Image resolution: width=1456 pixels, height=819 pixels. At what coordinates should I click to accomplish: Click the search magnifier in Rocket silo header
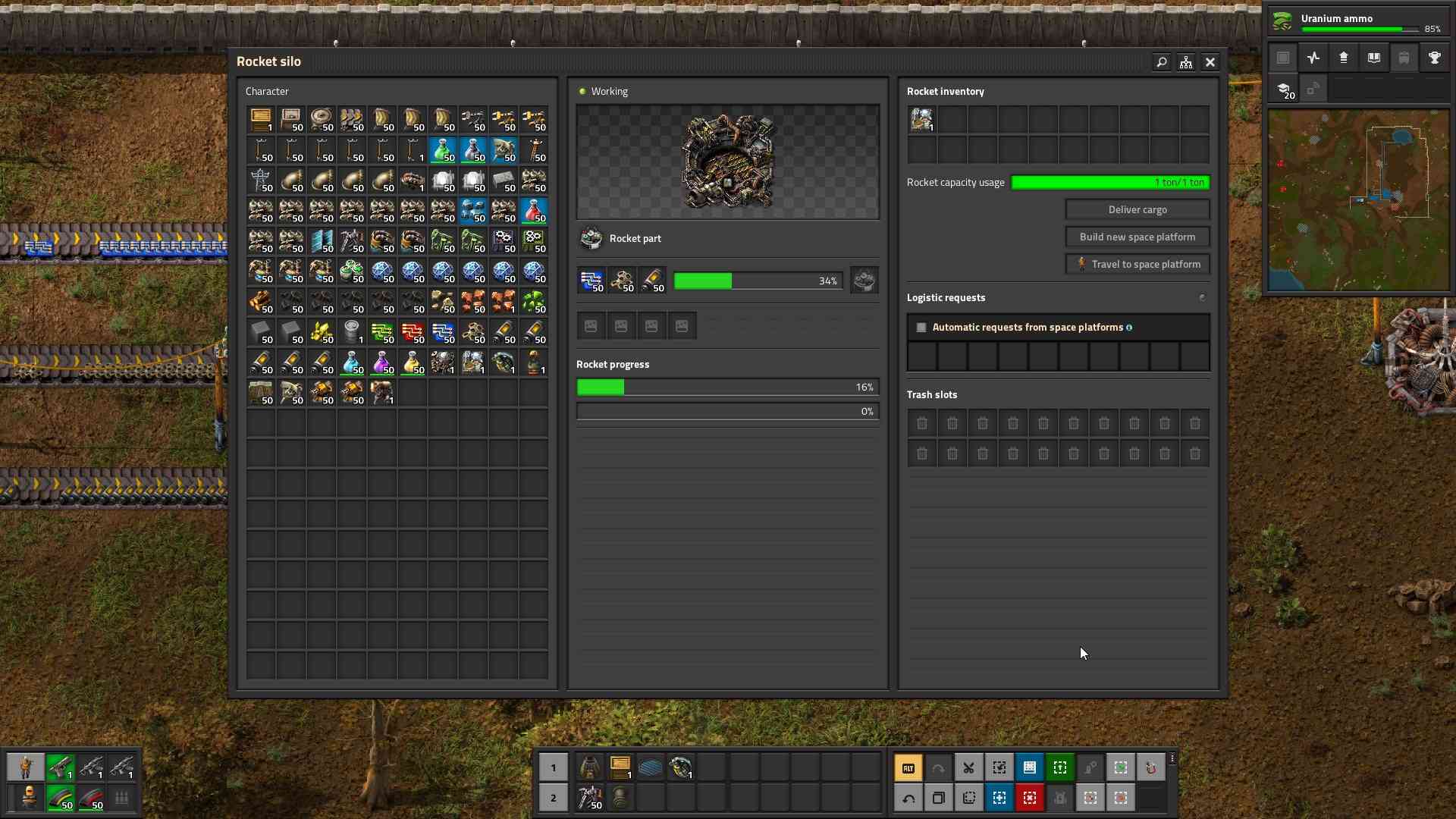click(x=1161, y=62)
